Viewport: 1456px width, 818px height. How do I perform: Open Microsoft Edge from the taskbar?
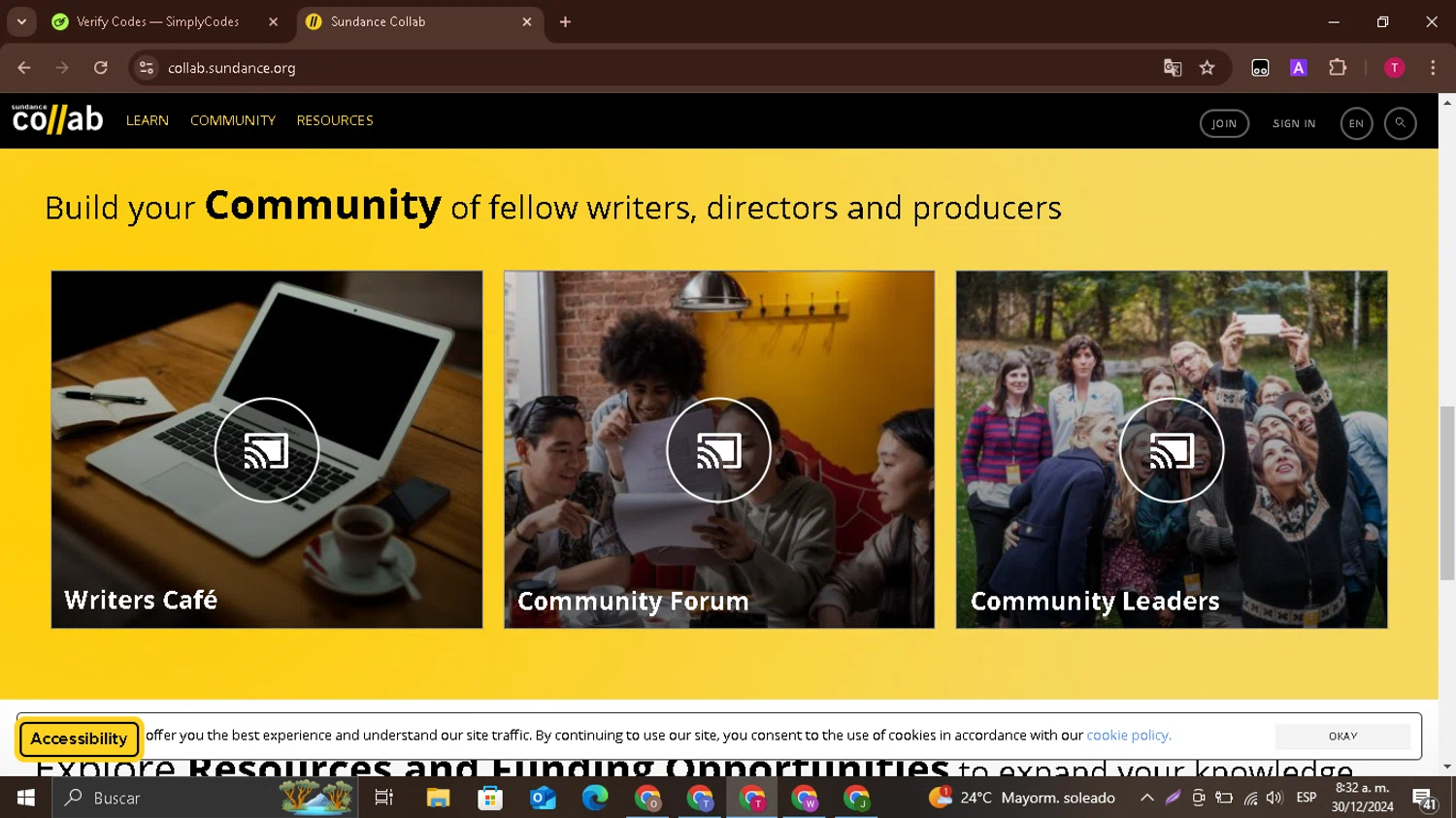point(595,798)
